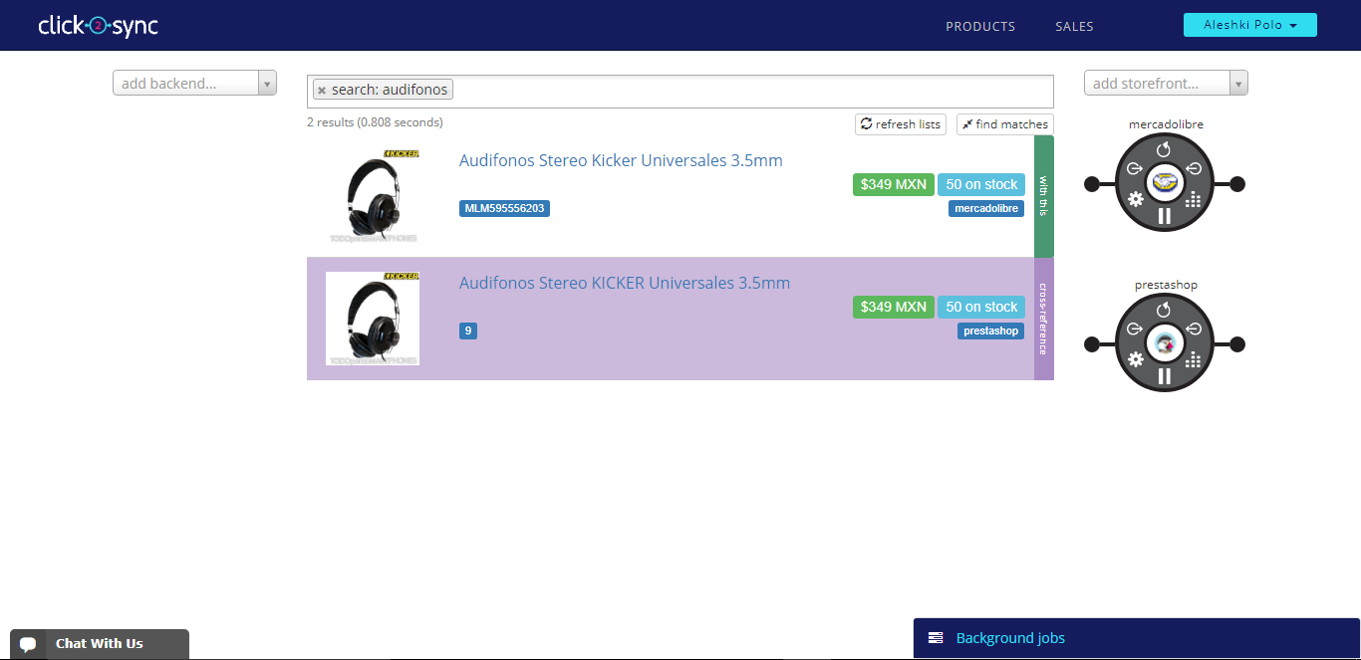
Task: Click the refresh arrow on prestashop wheel
Action: click(x=1163, y=310)
